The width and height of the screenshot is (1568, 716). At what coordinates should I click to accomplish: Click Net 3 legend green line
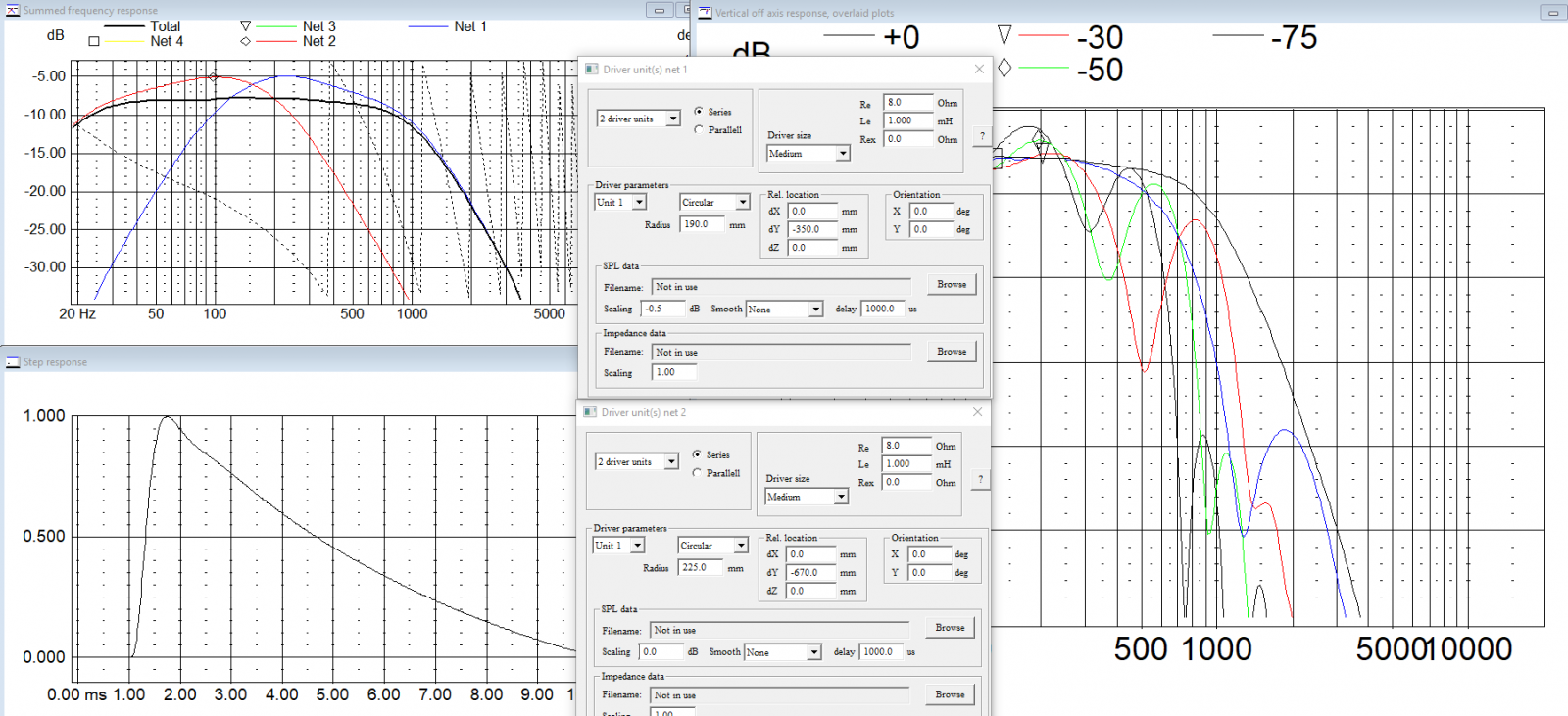(x=276, y=26)
